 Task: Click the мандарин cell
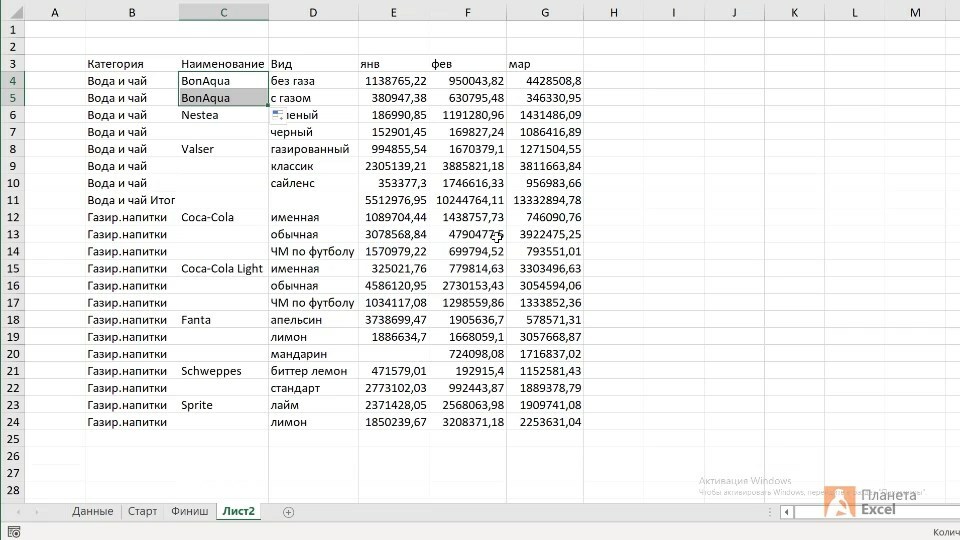tap(313, 354)
